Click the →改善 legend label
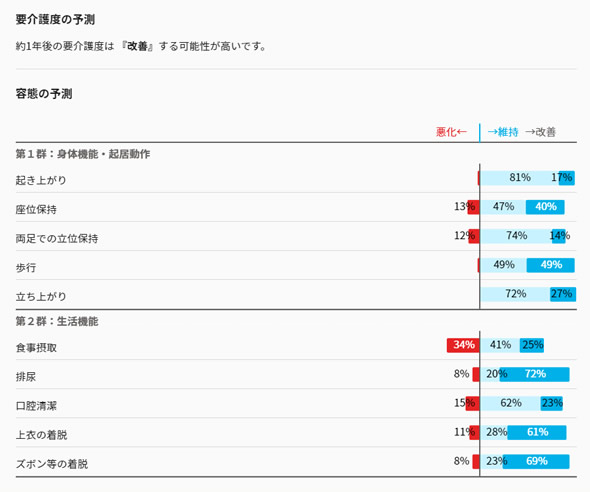590x492 pixels. pyautogui.click(x=540, y=132)
